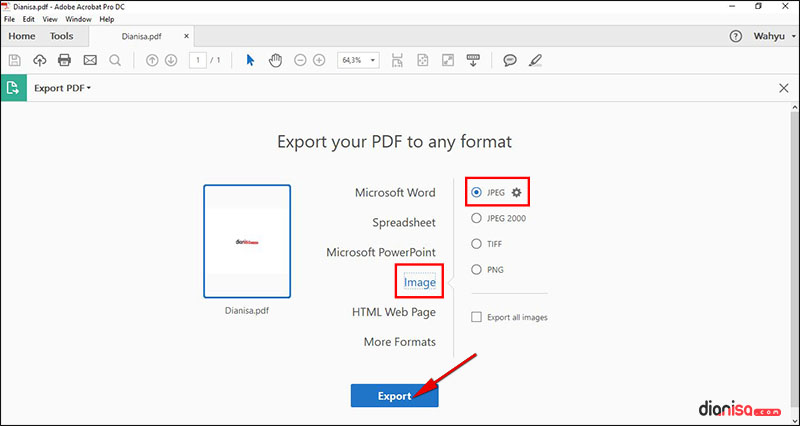Zoom in with the plus icon
The height and width of the screenshot is (426, 800).
319,60
